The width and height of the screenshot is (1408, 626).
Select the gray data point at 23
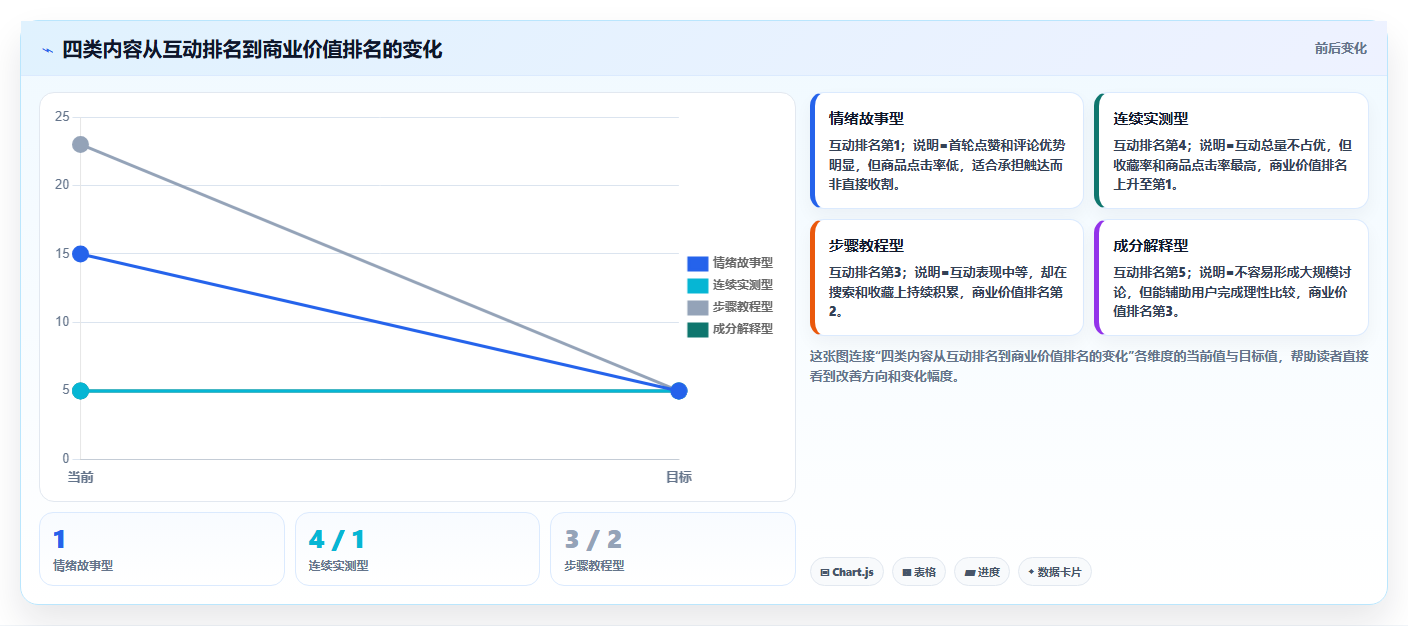(81, 145)
